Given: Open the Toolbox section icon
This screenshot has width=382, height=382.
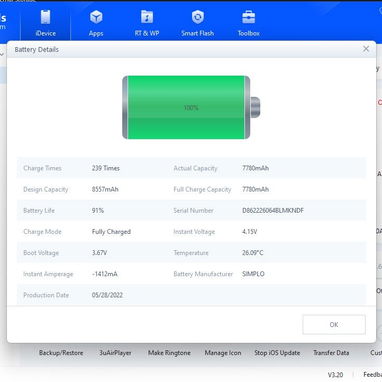Looking at the screenshot, I should (249, 17).
